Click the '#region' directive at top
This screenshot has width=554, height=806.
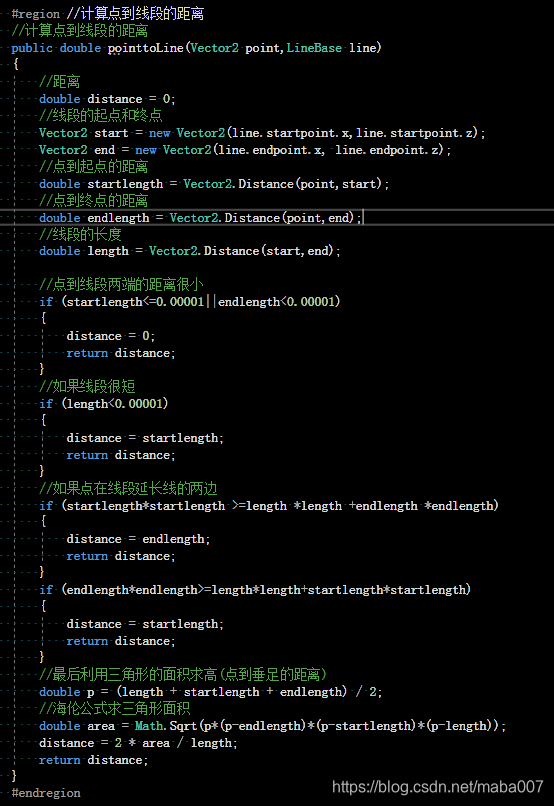[35, 14]
